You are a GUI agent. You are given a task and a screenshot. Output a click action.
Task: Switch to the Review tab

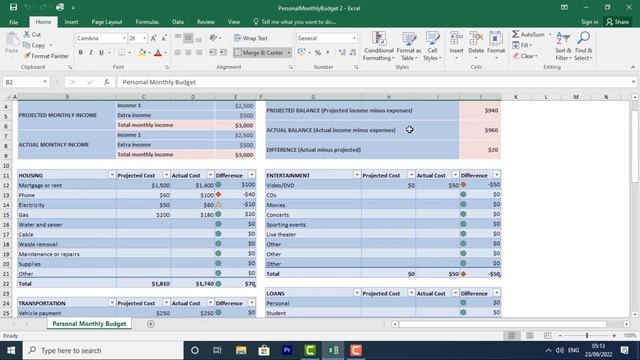[206, 22]
